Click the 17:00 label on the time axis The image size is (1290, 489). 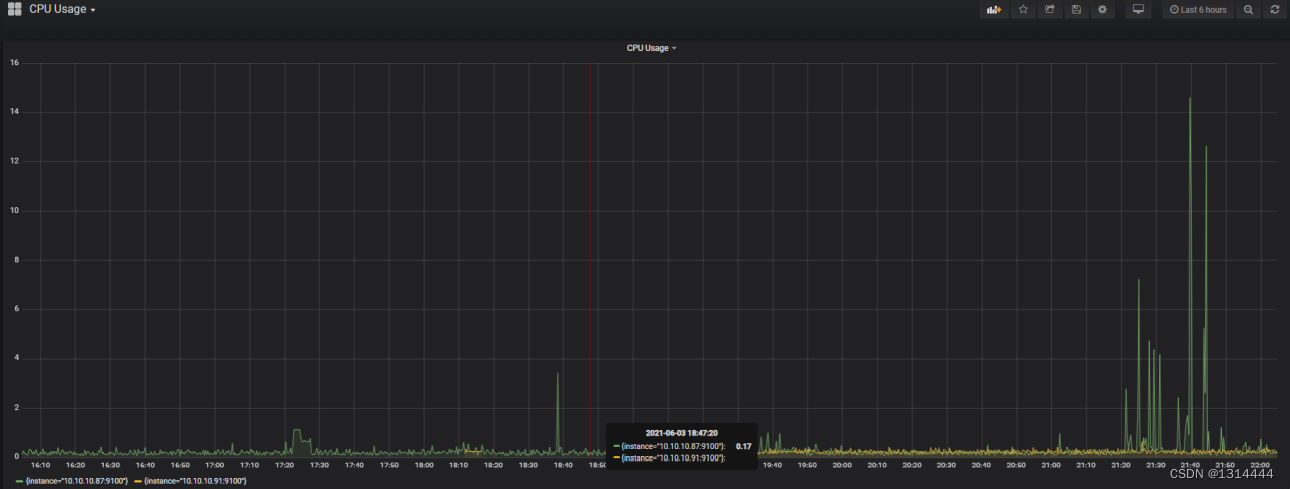click(215, 465)
